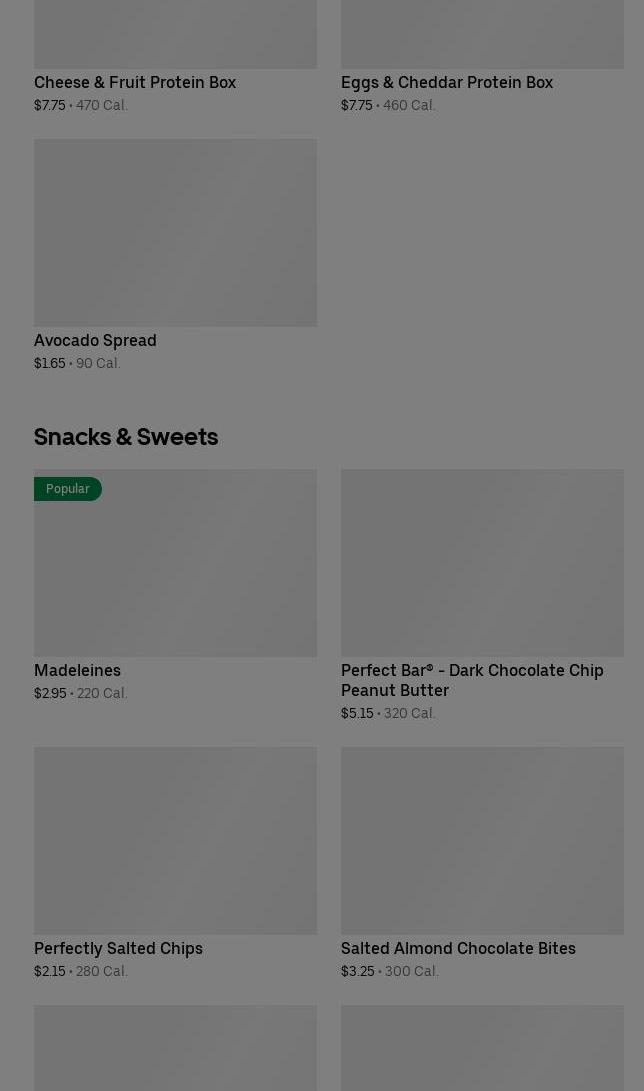Open the Perfect Bar product thumbnail
The image size is (644, 1091).
click(x=482, y=562)
